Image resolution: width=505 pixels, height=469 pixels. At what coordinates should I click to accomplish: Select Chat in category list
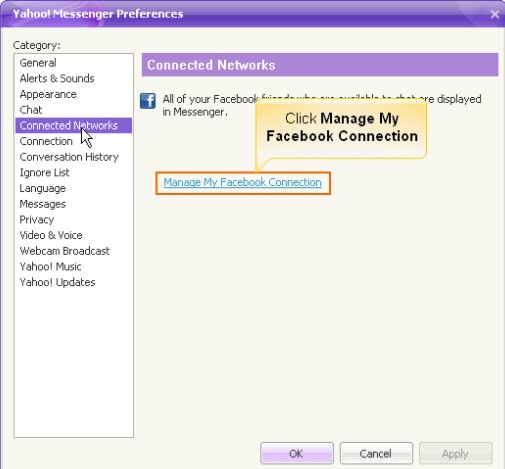pyautogui.click(x=73, y=110)
